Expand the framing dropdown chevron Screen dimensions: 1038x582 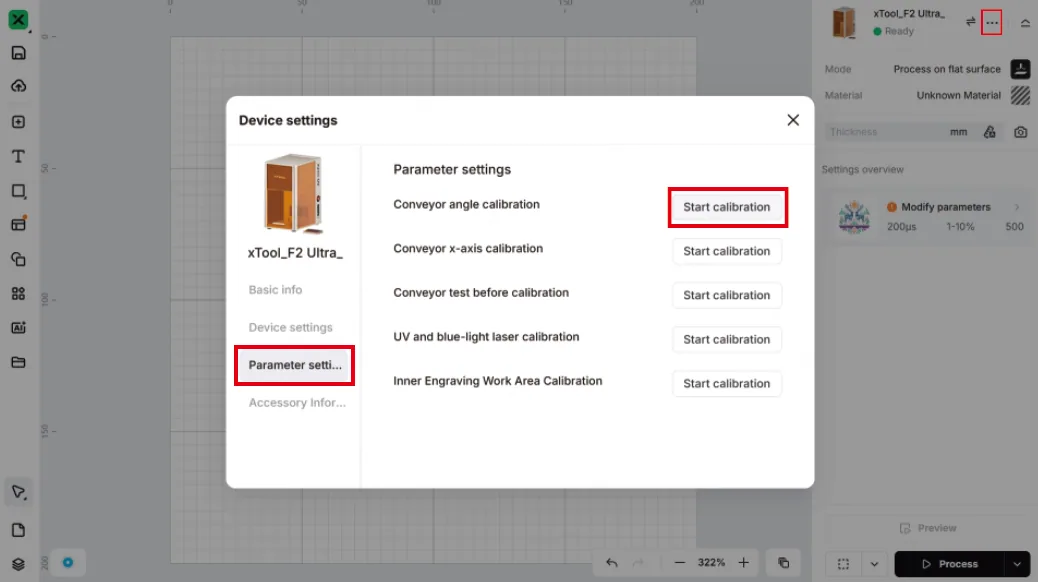tap(874, 564)
